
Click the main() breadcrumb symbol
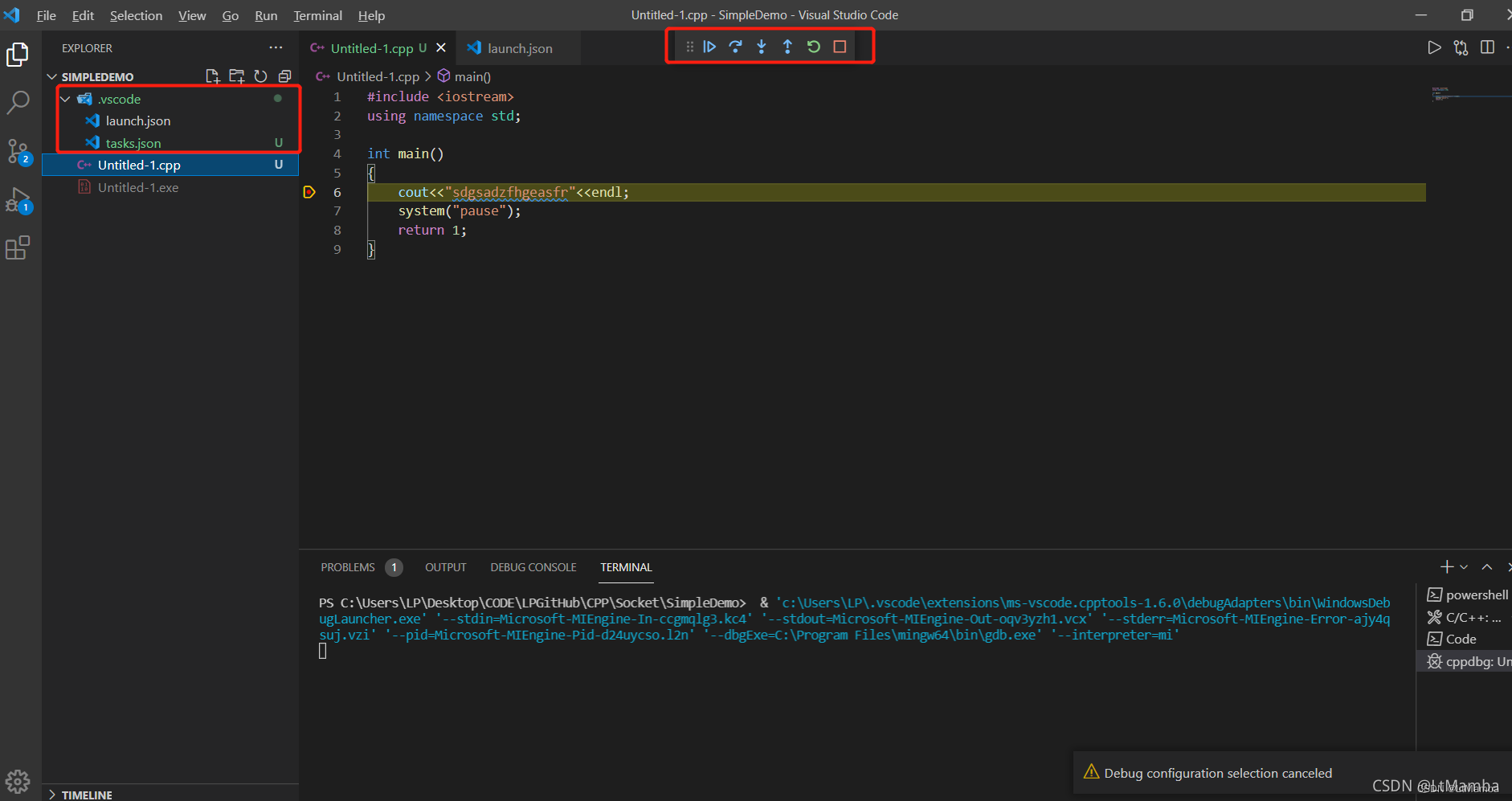coord(472,76)
